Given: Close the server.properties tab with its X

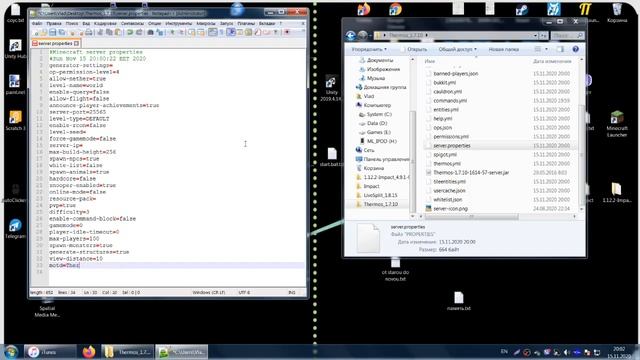Looking at the screenshot, I should 76,43.
